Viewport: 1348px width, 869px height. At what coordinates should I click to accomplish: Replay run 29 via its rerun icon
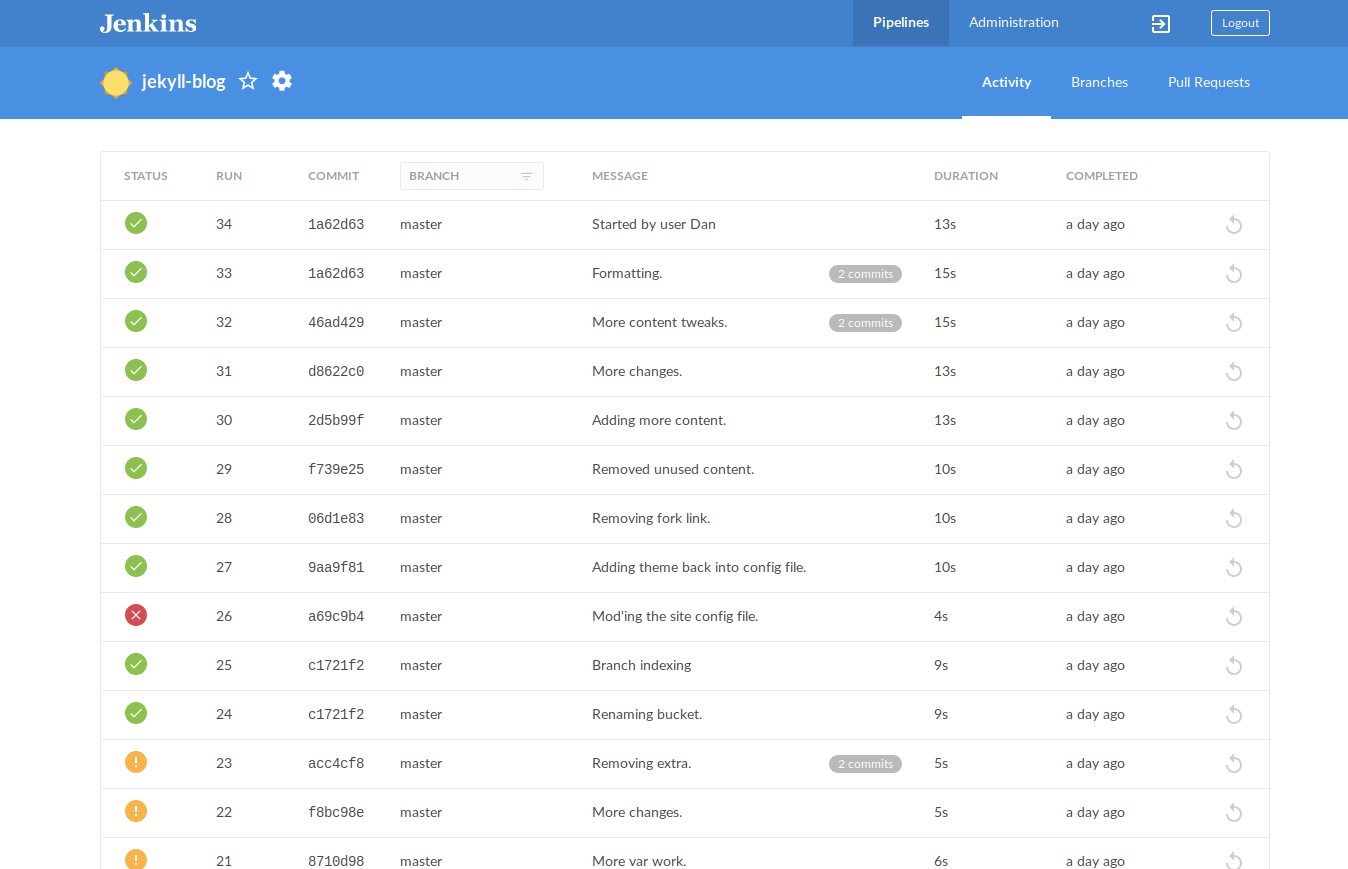click(1234, 470)
